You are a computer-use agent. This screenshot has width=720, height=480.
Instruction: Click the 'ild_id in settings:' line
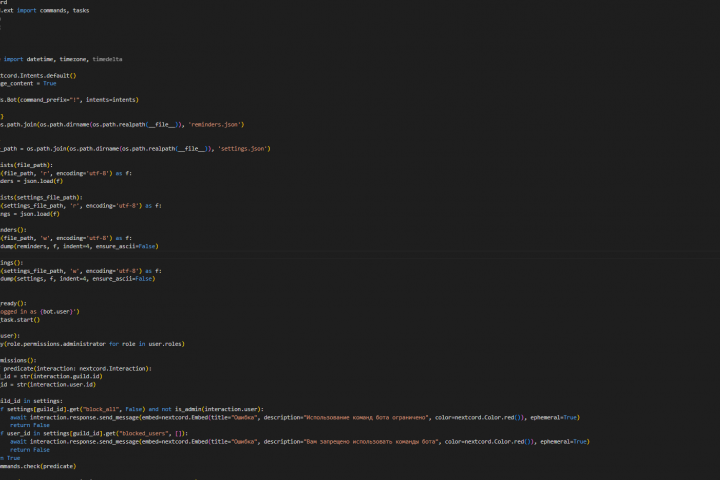(x=31, y=401)
